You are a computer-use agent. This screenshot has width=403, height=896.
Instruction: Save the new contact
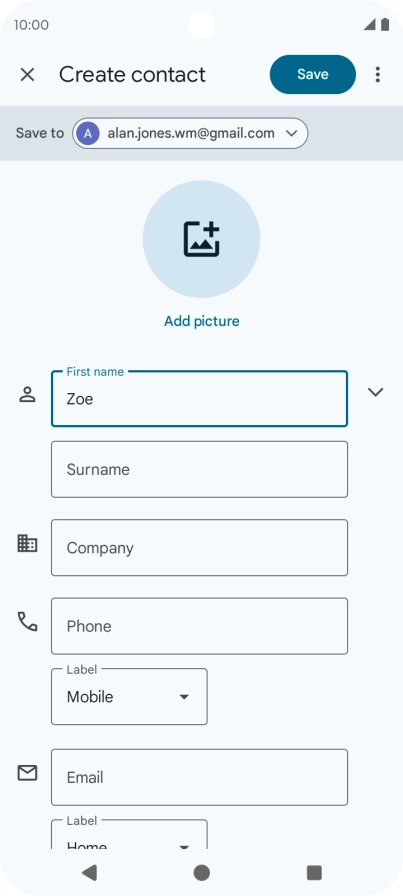point(313,74)
